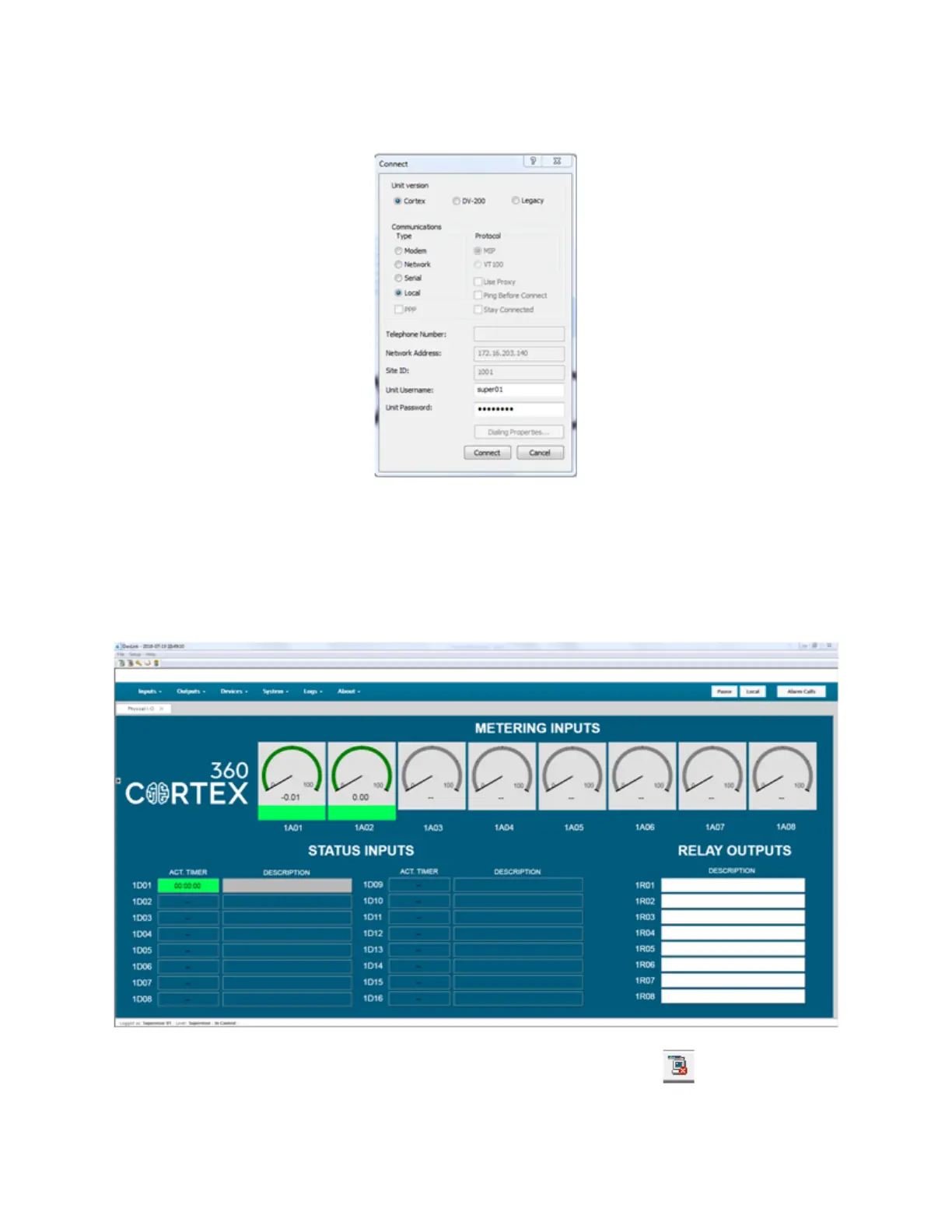This screenshot has height=1232, width=952.
Task: Choose Modem communications type
Action: (x=398, y=251)
